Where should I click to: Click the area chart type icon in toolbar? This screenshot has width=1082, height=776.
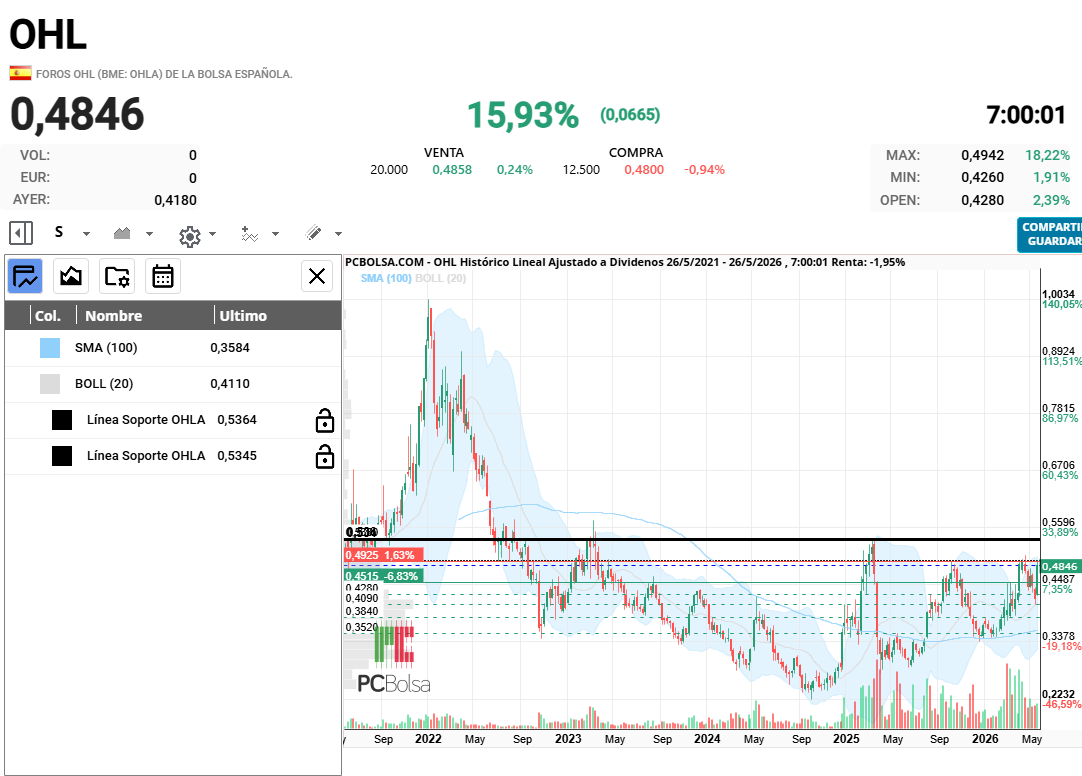click(x=122, y=233)
